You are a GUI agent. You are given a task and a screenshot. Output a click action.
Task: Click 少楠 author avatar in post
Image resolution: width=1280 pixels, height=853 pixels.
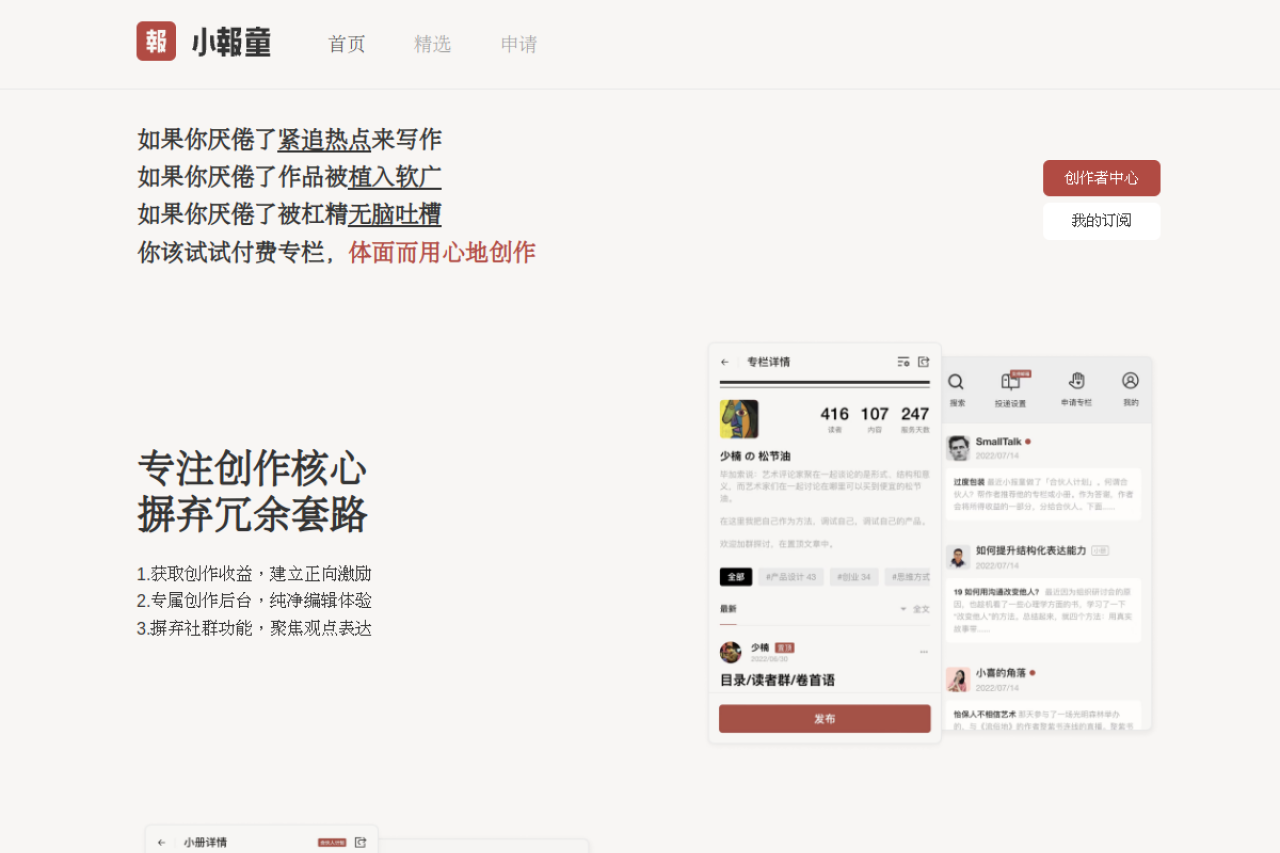tap(731, 652)
